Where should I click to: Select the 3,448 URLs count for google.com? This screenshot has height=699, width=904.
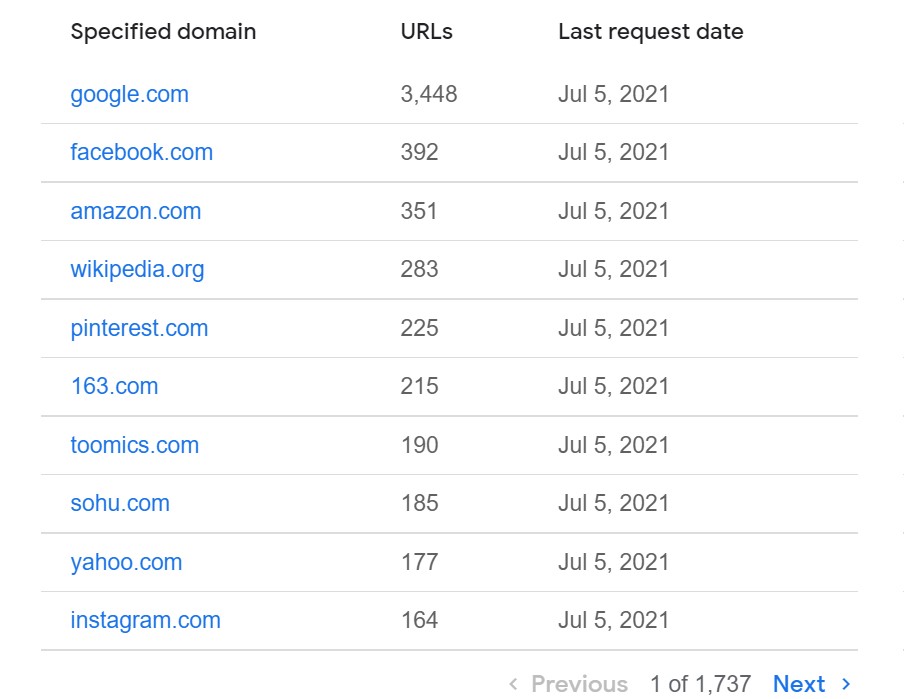point(429,95)
